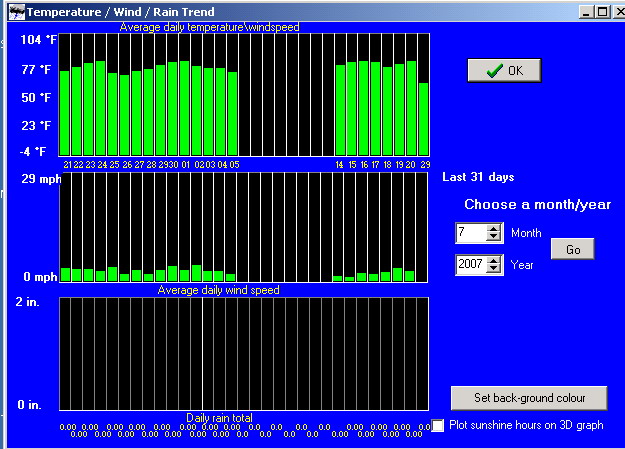
Task: Click the 'Year' label
Action: point(522,265)
